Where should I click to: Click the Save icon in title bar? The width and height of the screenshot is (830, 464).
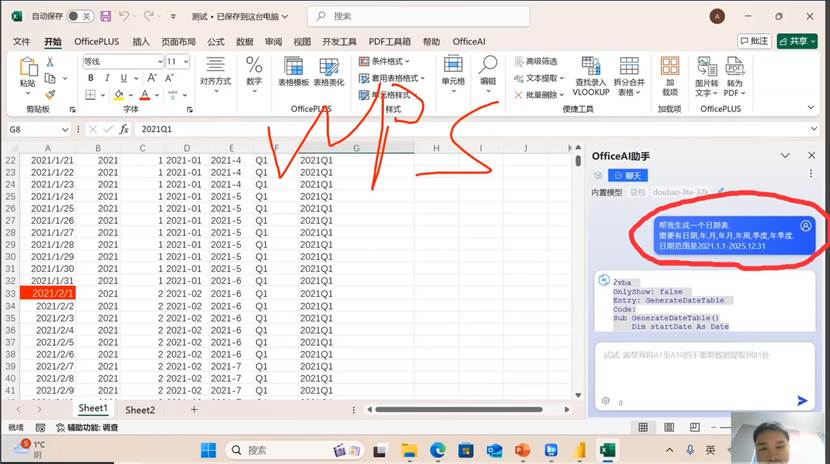(x=106, y=16)
